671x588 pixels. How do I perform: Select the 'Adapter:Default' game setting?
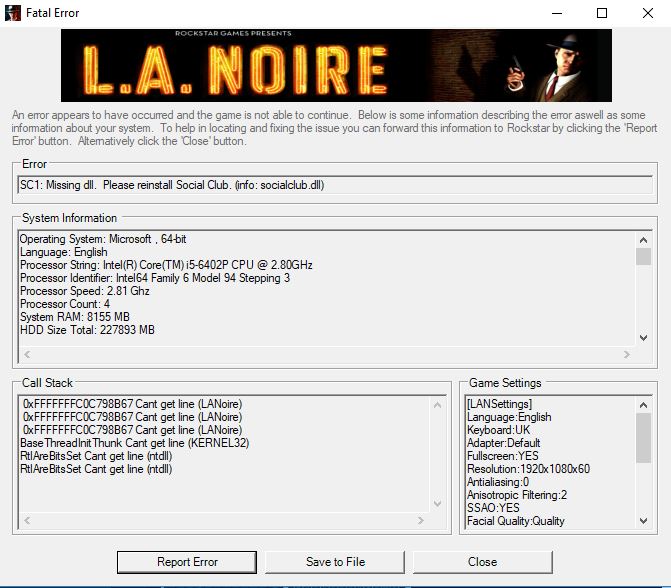tap(503, 443)
